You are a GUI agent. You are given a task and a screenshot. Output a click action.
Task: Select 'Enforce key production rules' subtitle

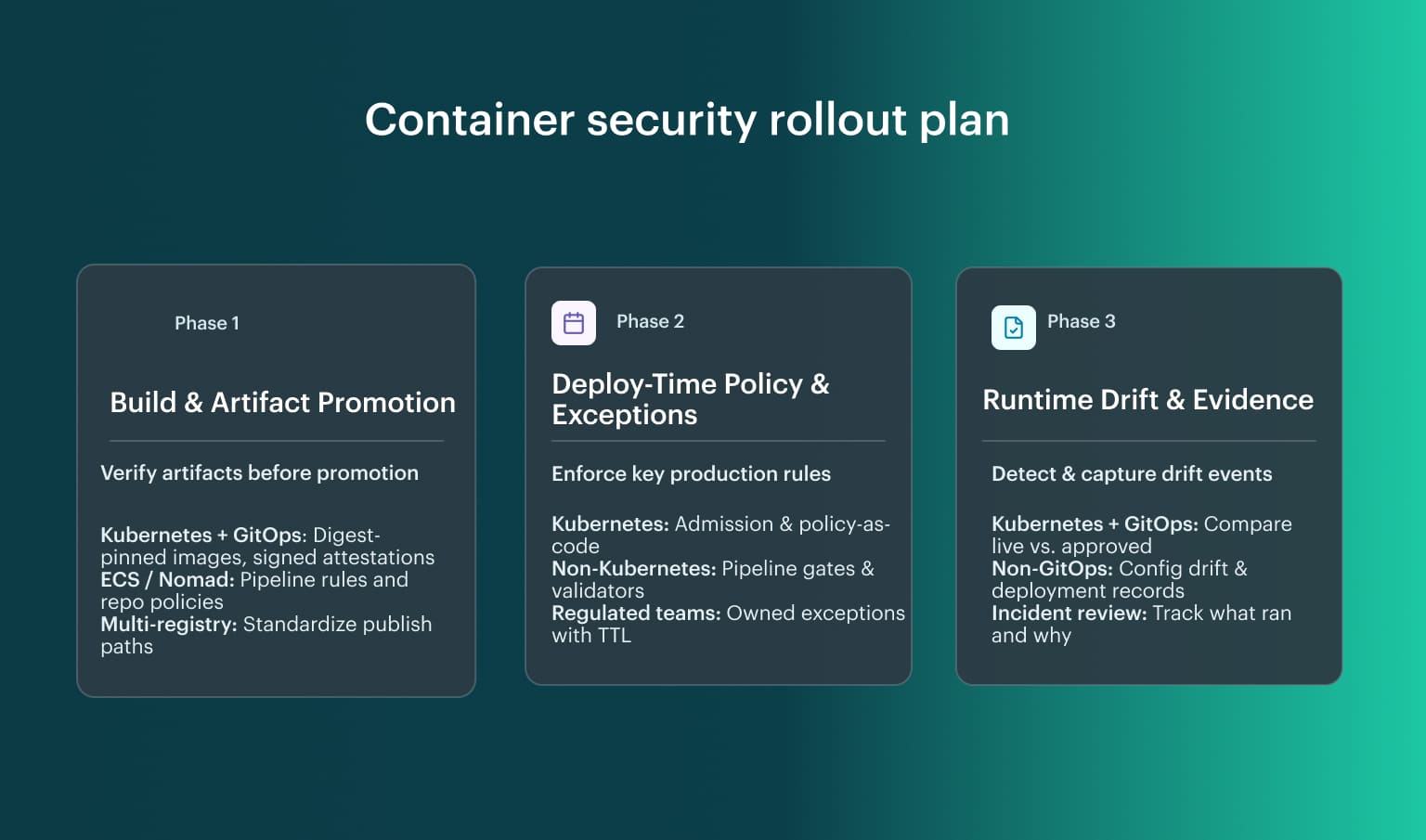[x=691, y=473]
